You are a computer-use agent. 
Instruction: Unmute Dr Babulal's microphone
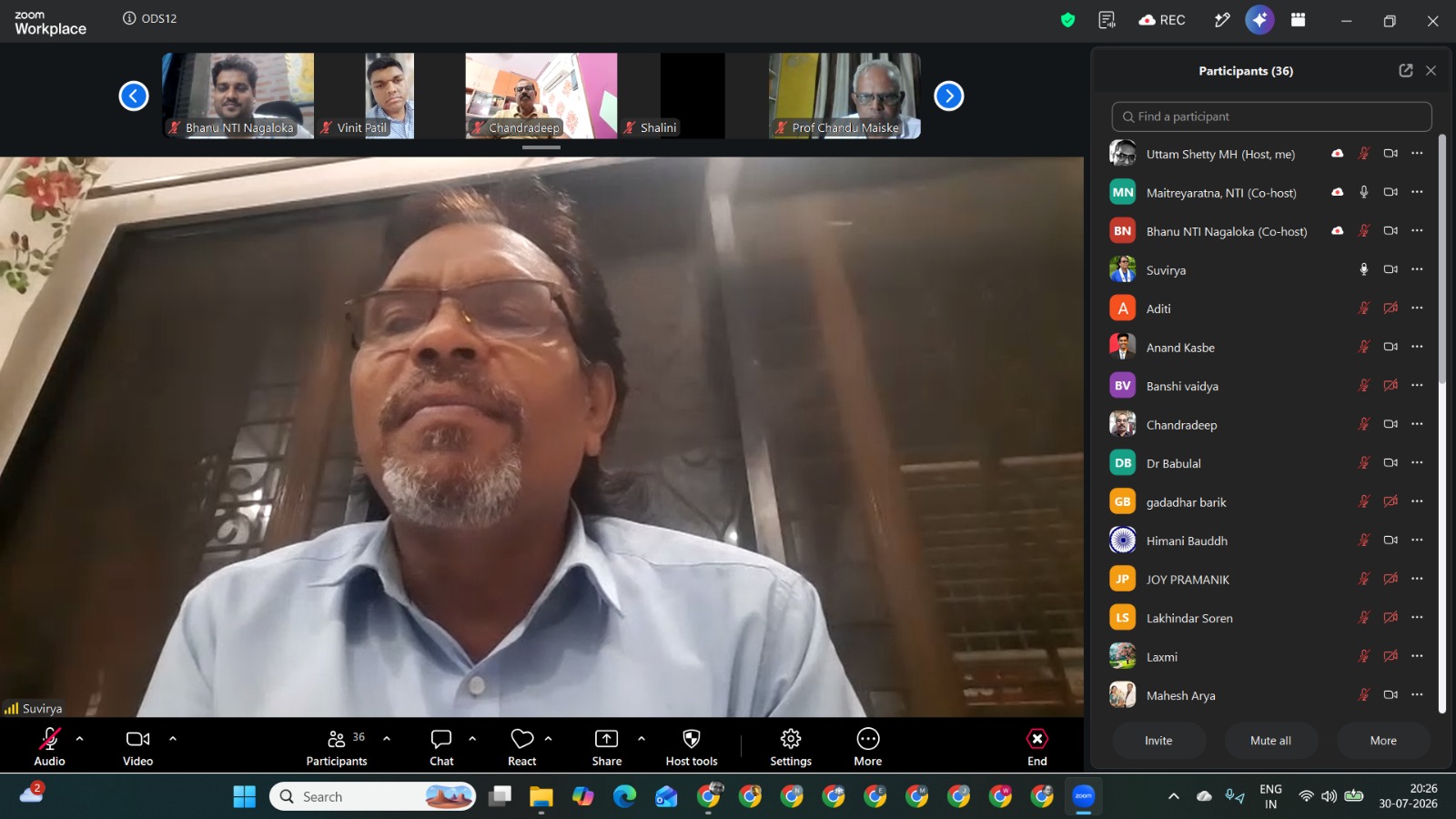pos(1364,463)
